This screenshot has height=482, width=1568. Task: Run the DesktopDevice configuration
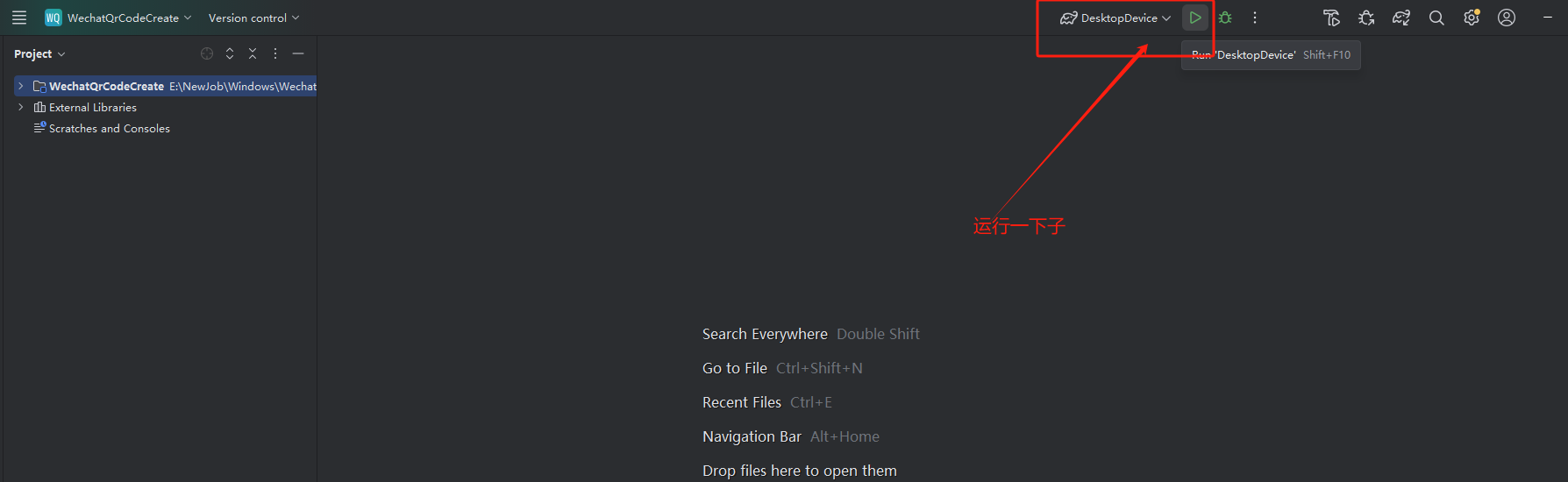click(x=1194, y=18)
